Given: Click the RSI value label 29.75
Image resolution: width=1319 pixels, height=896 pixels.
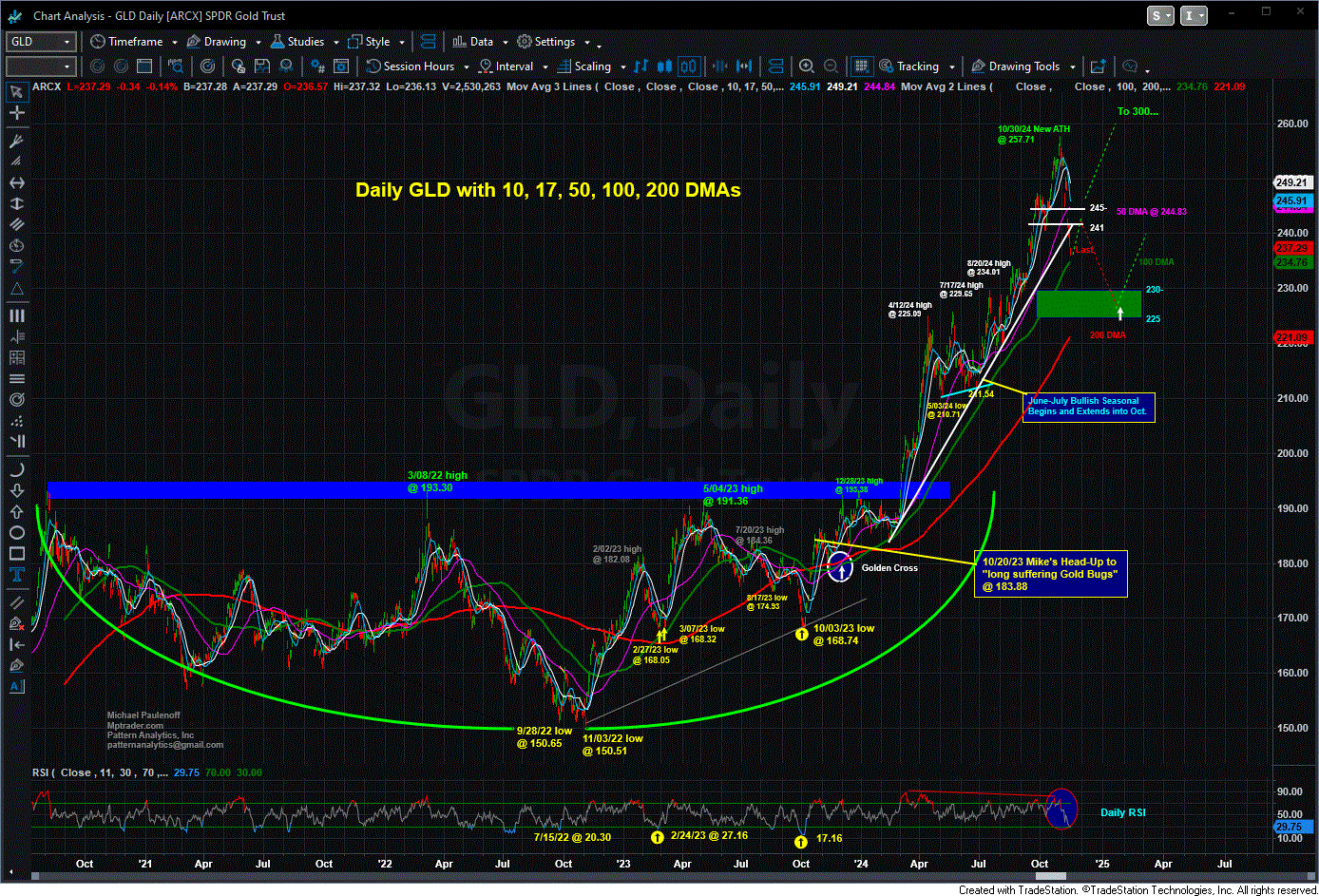Looking at the screenshot, I should [x=1291, y=827].
